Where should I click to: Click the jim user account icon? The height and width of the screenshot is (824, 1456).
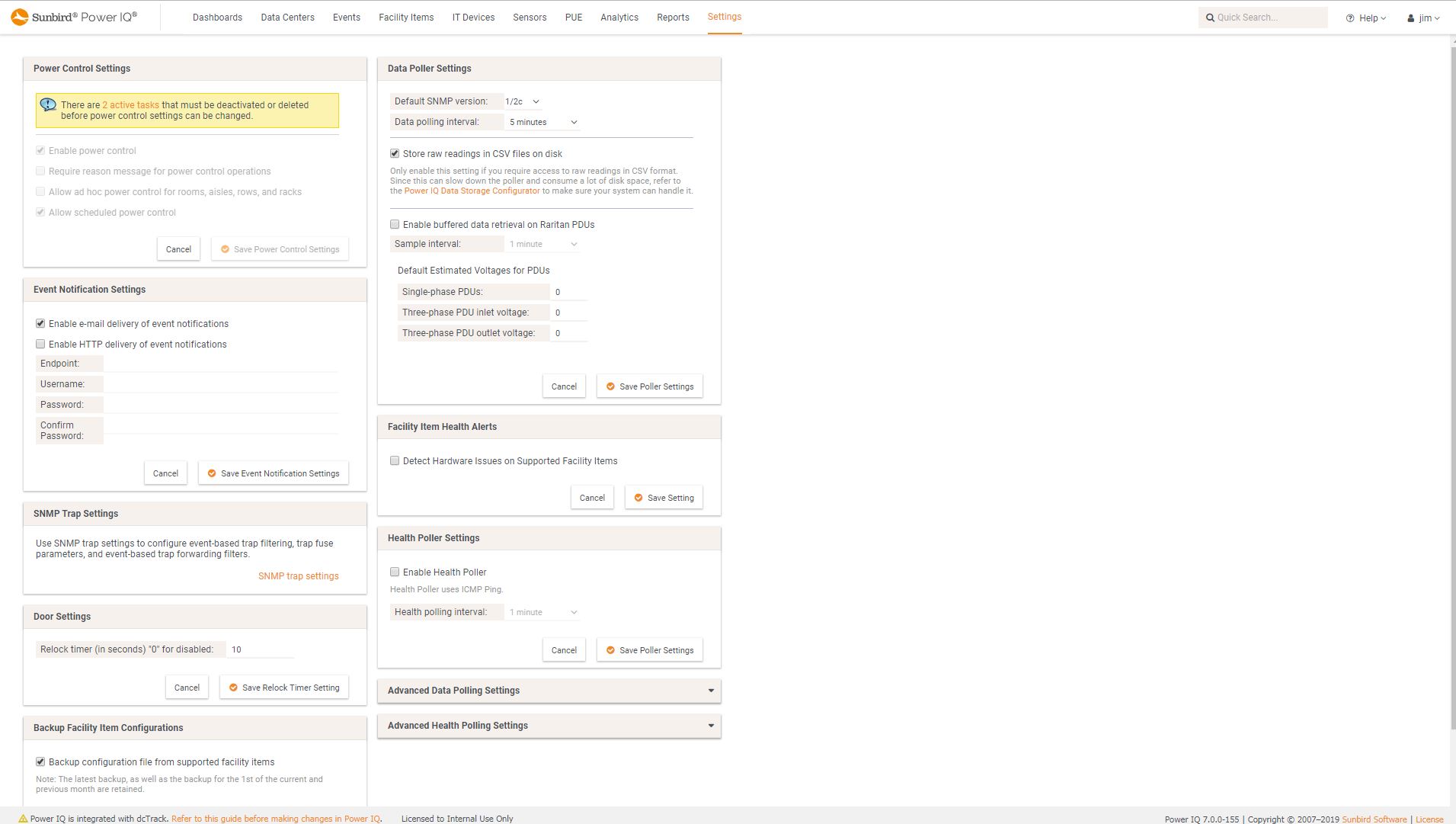[x=1410, y=18]
